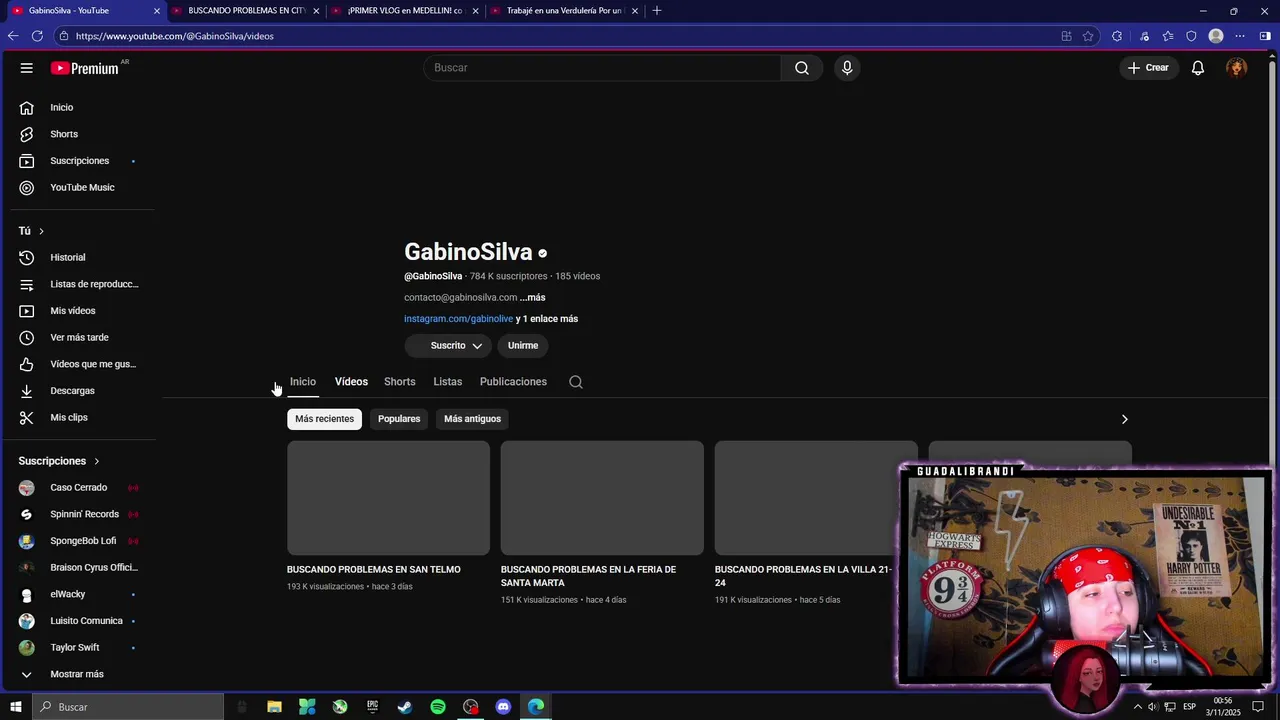Expand Suscripciones list header
The width and height of the screenshot is (1280, 720).
[60, 461]
